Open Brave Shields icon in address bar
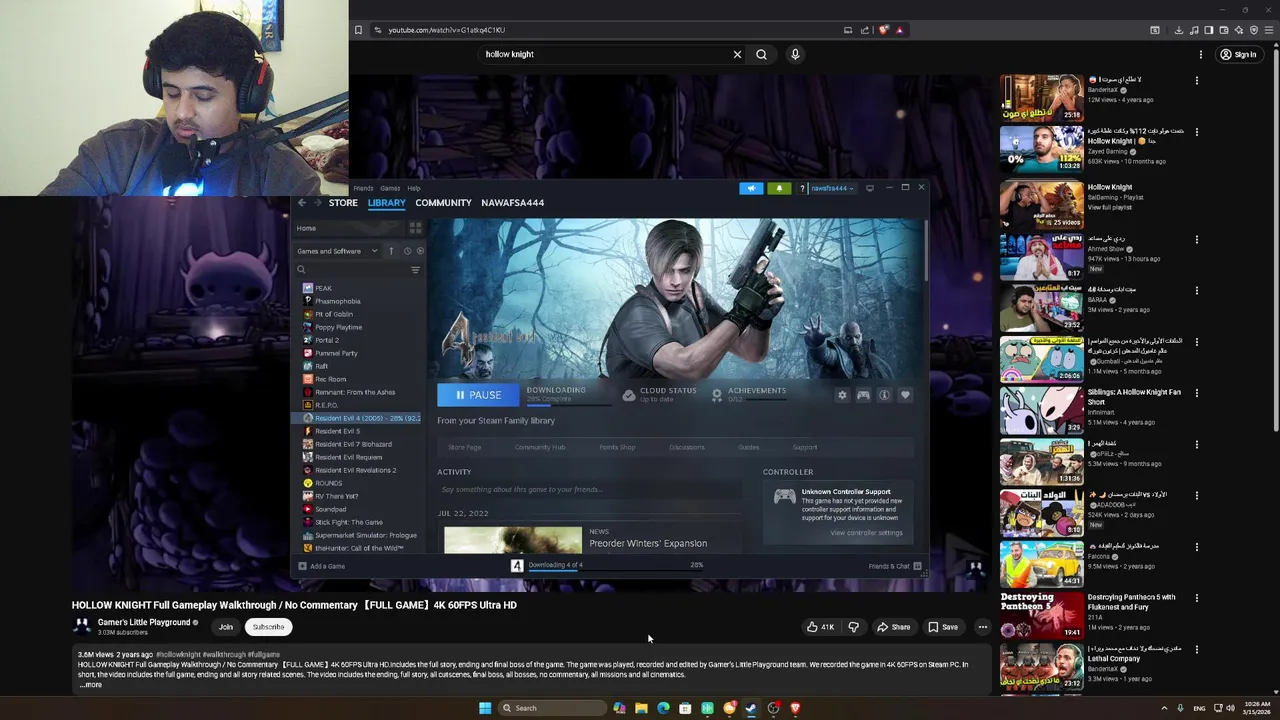1280x720 pixels. 883,30
